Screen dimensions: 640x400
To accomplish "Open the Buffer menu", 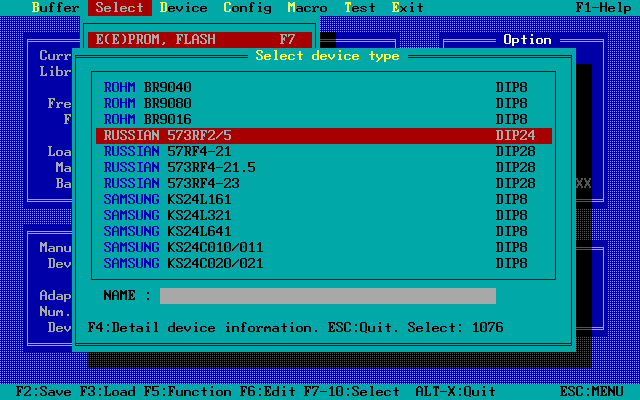I will tap(56, 8).
